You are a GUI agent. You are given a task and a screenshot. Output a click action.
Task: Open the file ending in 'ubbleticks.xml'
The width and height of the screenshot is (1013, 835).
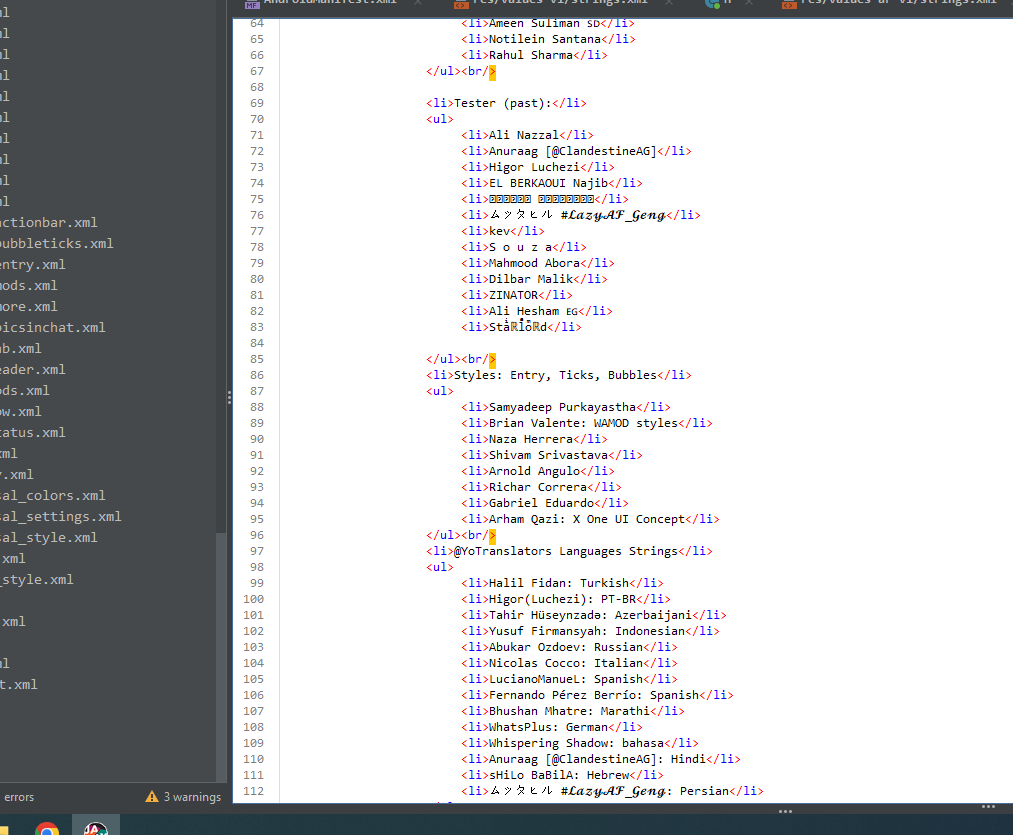click(56, 244)
